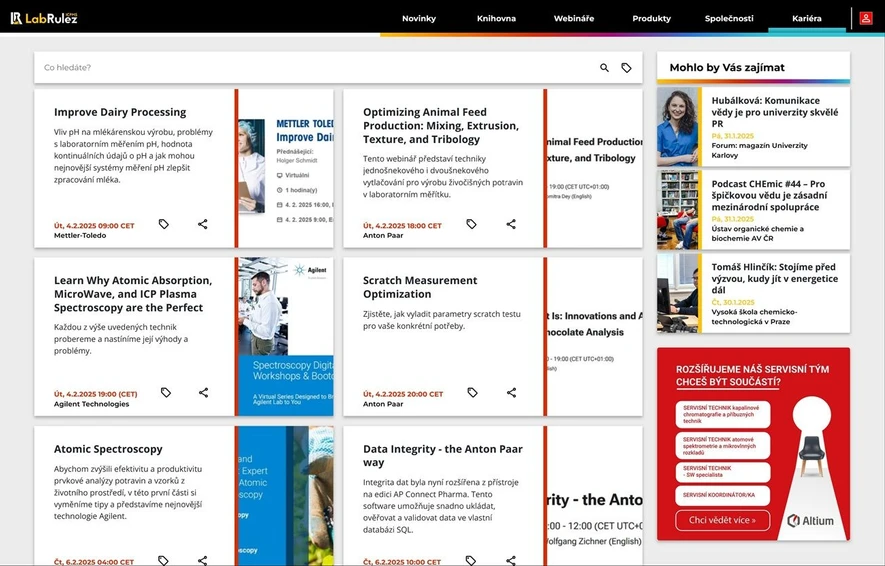Click tag icon on Atomic Absorption card
The height and width of the screenshot is (566, 885).
[165, 392]
